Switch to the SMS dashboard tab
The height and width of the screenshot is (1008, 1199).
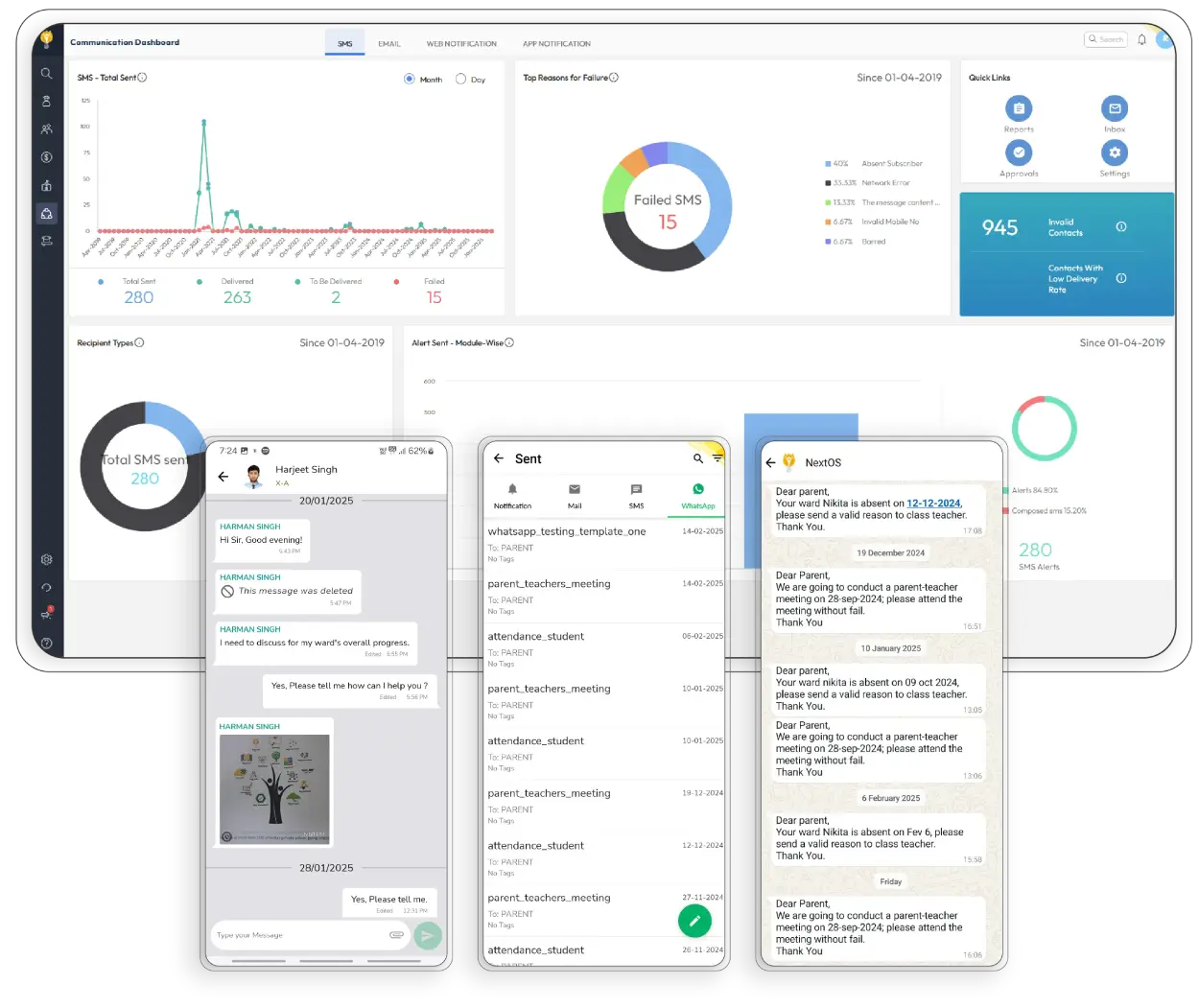[345, 44]
